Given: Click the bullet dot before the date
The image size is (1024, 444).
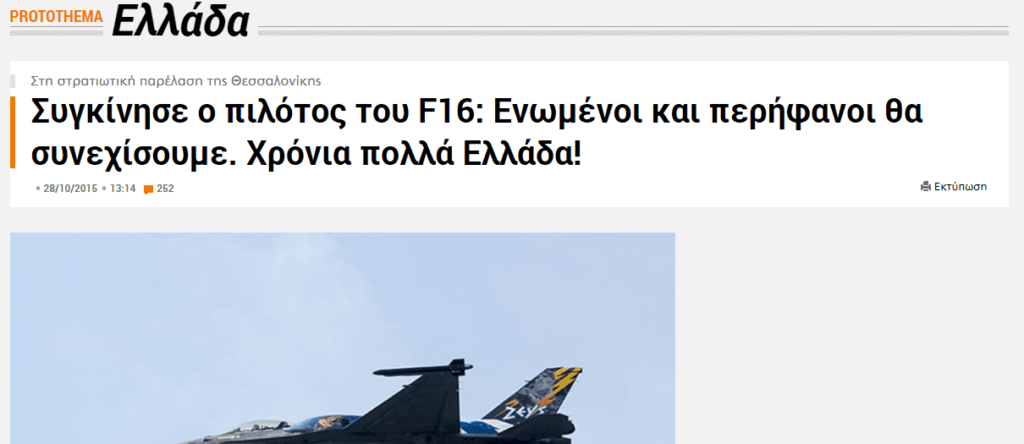Looking at the screenshot, I should pyautogui.click(x=38, y=189).
